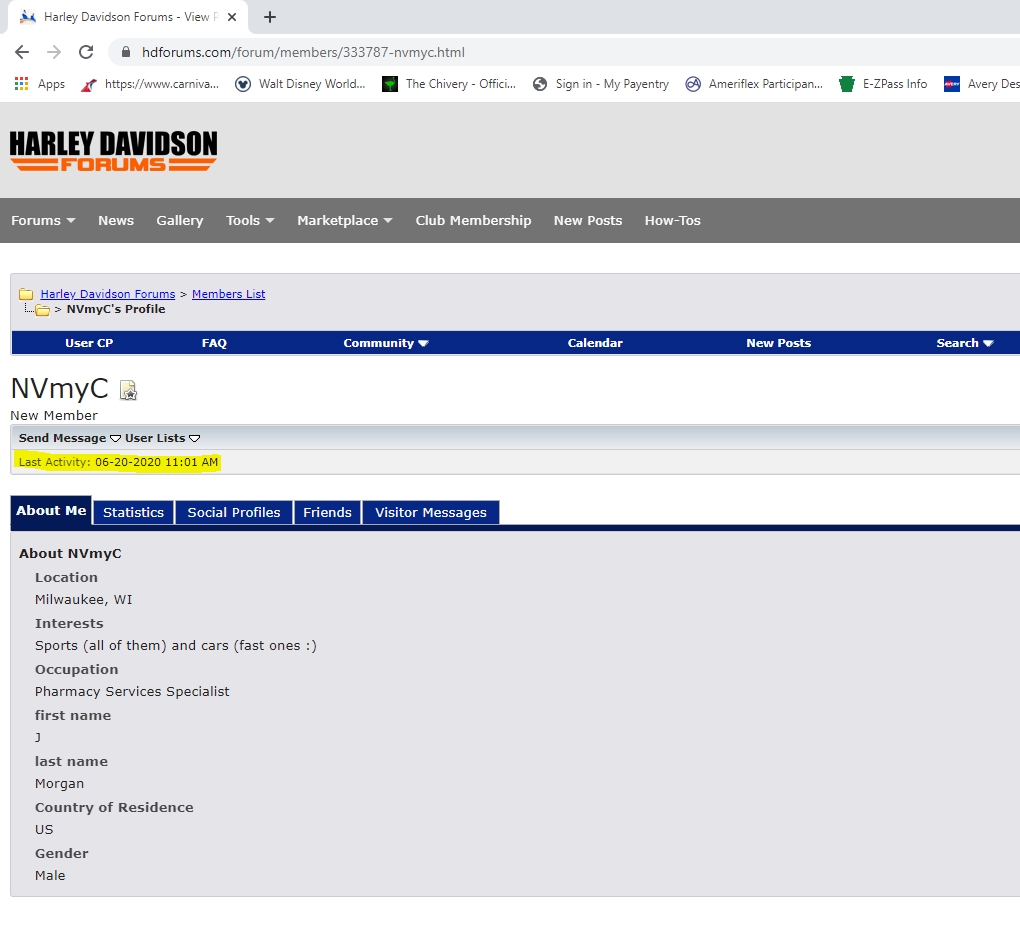
Task: Close the Harley Davidson Forums tab
Action: pos(232,17)
